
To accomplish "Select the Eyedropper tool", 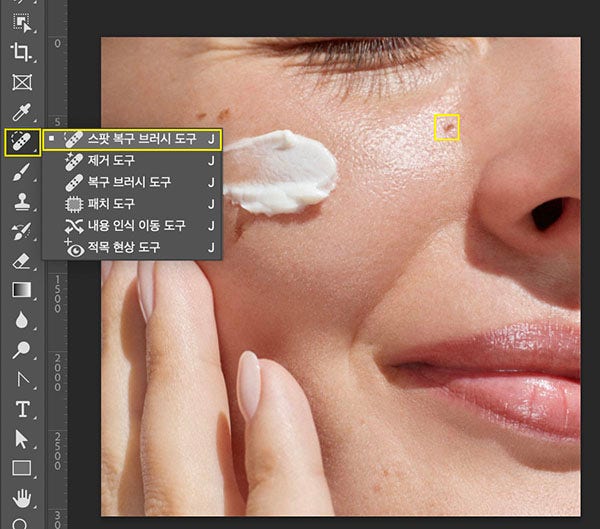I will (21, 112).
